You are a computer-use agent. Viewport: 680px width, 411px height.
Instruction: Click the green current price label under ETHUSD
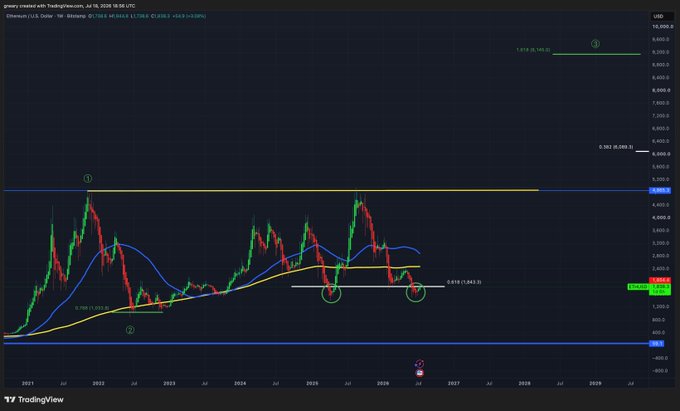click(660, 287)
